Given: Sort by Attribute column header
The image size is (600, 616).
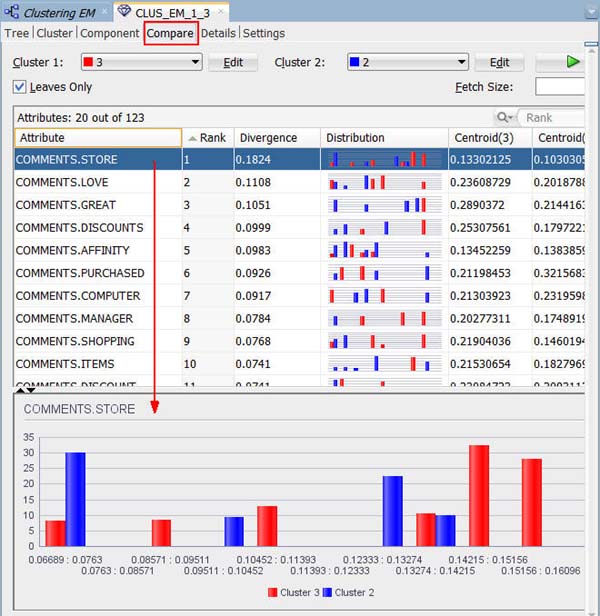Looking at the screenshot, I should coord(98,138).
